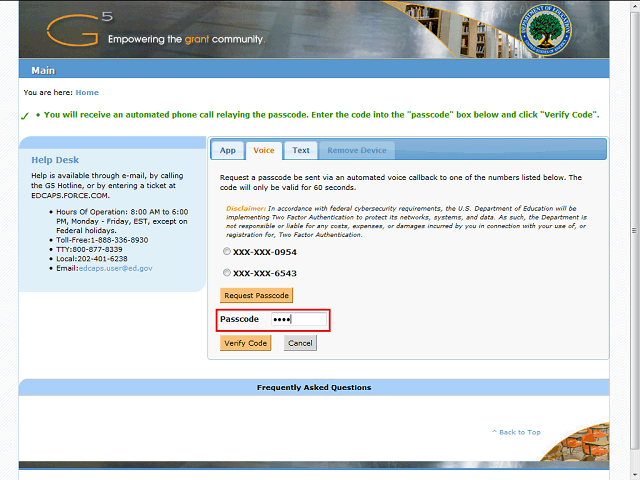This screenshot has width=640, height=480.
Task: Click the Local:202-401-6238 line
Action: pyautogui.click(x=92, y=259)
